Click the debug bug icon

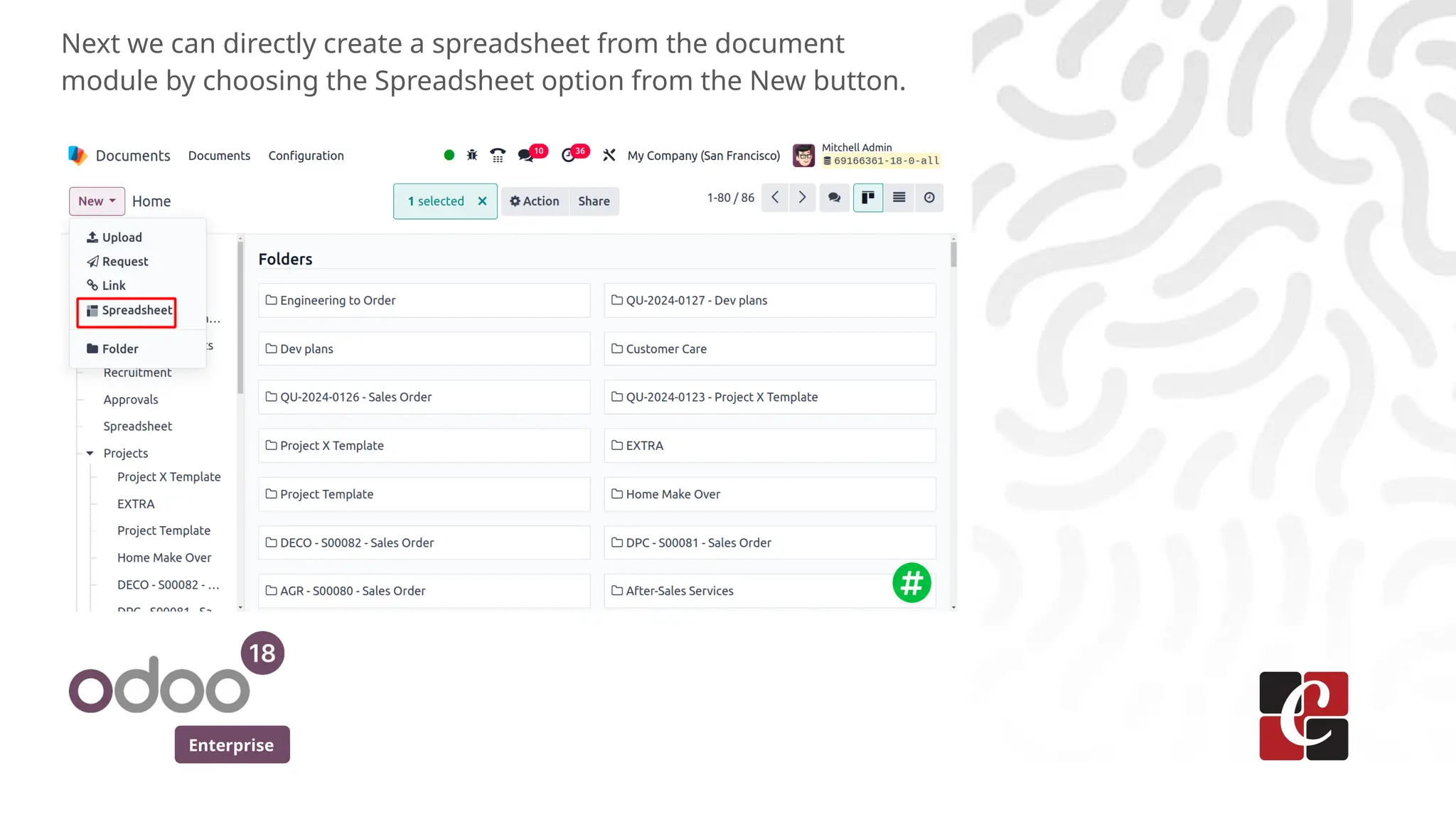point(472,155)
